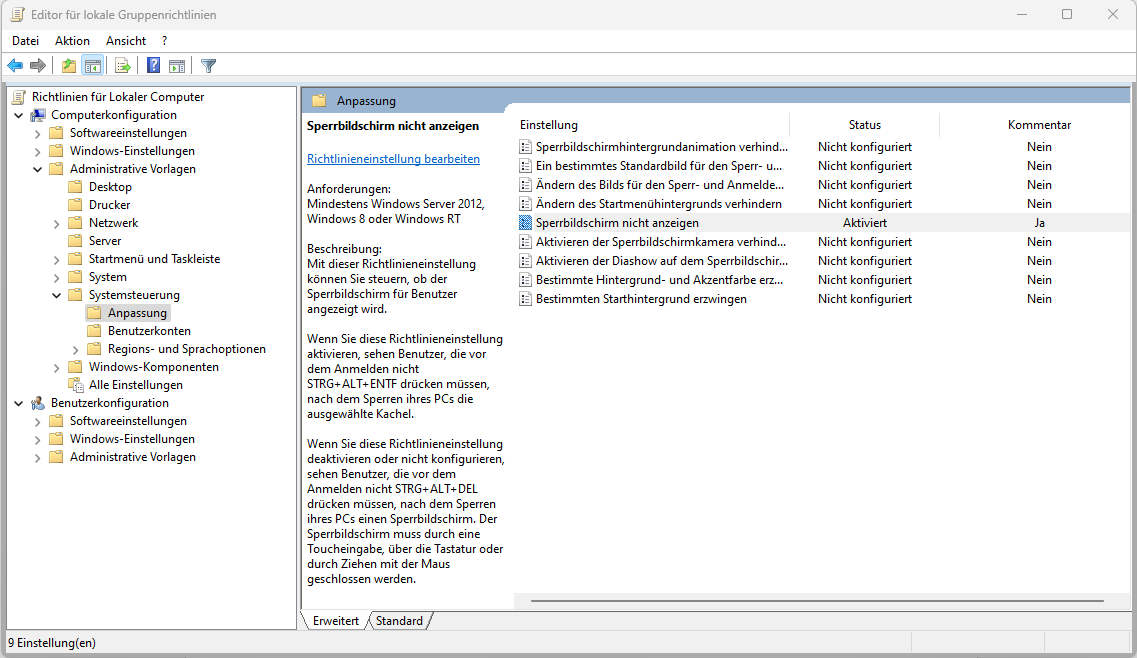Expand the Startmenü und Taskleiste node
This screenshot has height=658, width=1137.
[57, 259]
